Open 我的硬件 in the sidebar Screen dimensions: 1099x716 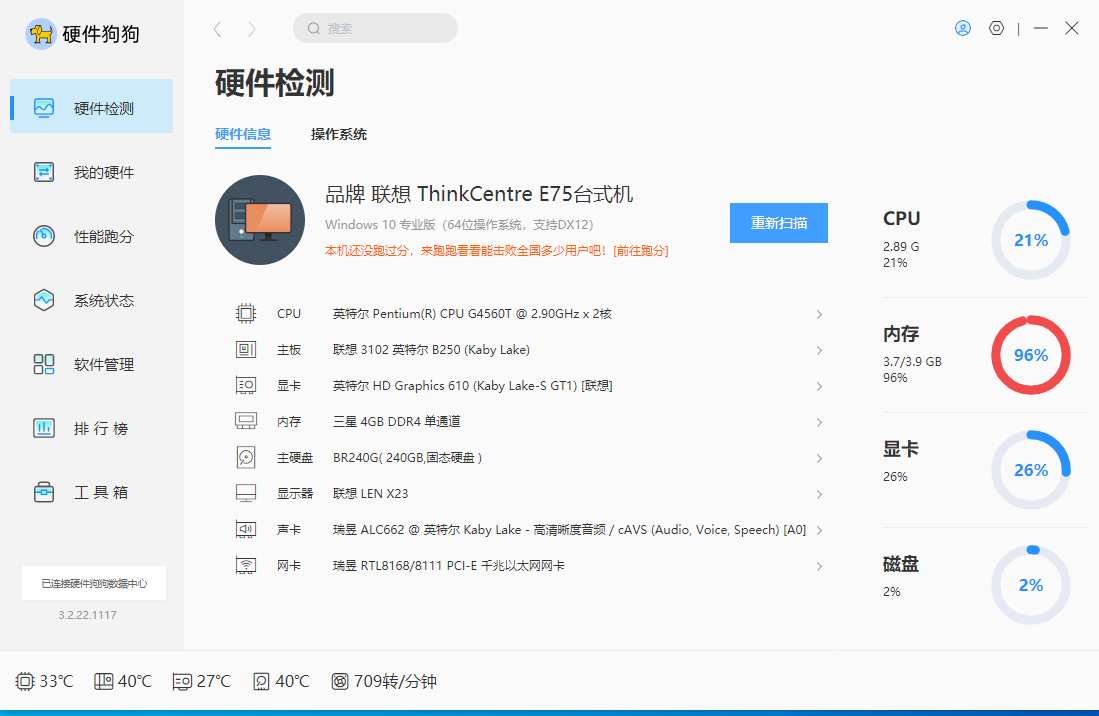[x=91, y=172]
